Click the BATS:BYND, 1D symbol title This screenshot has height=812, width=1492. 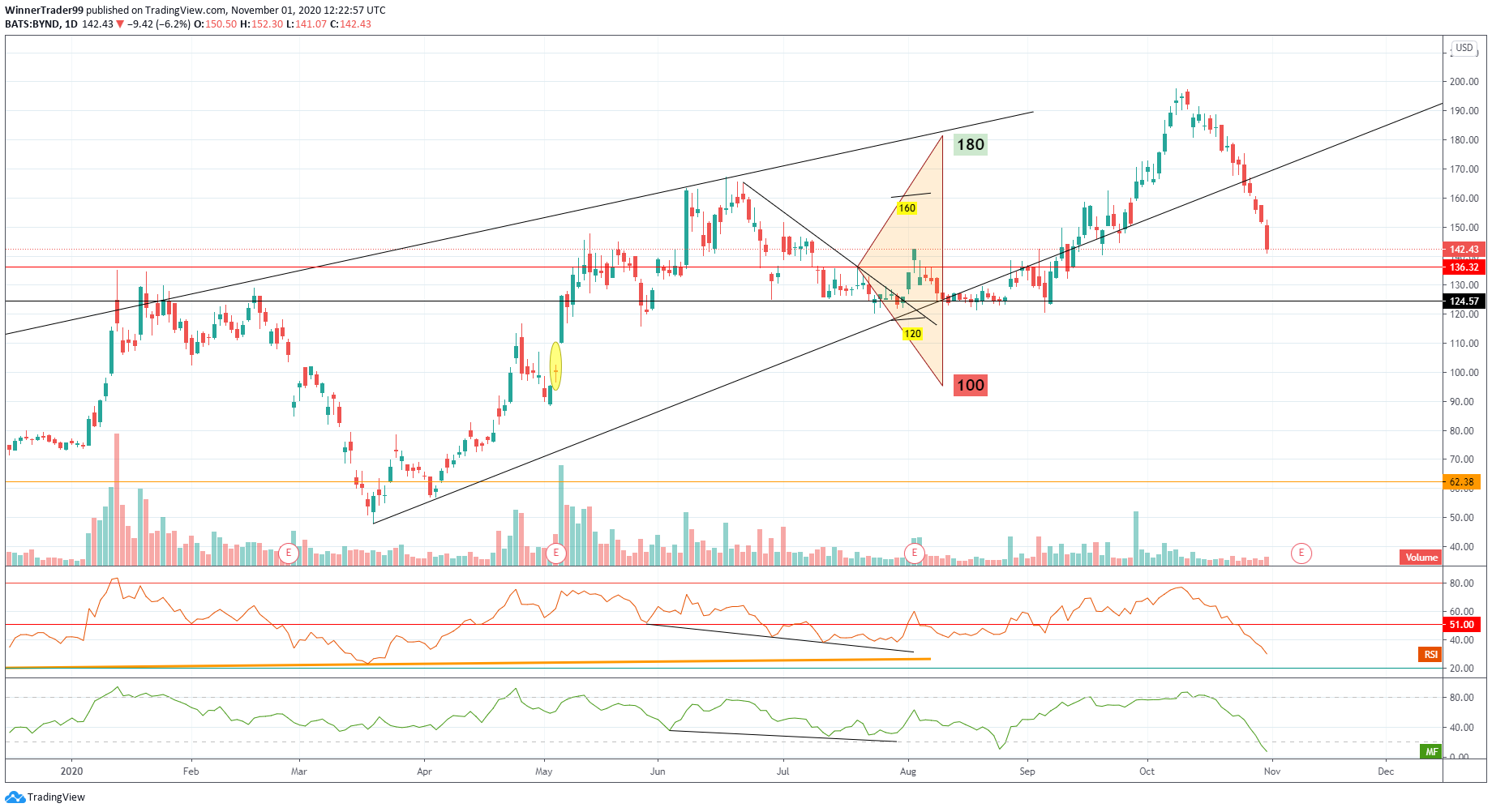pos(41,24)
